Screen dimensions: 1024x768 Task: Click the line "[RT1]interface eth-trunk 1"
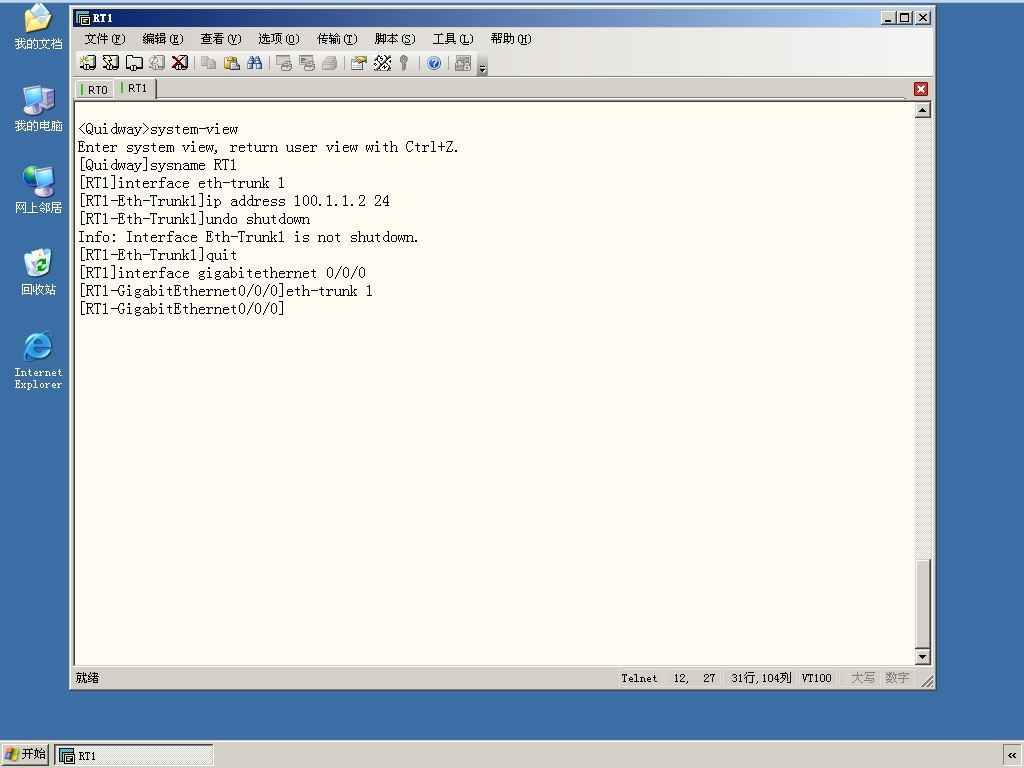coord(182,183)
